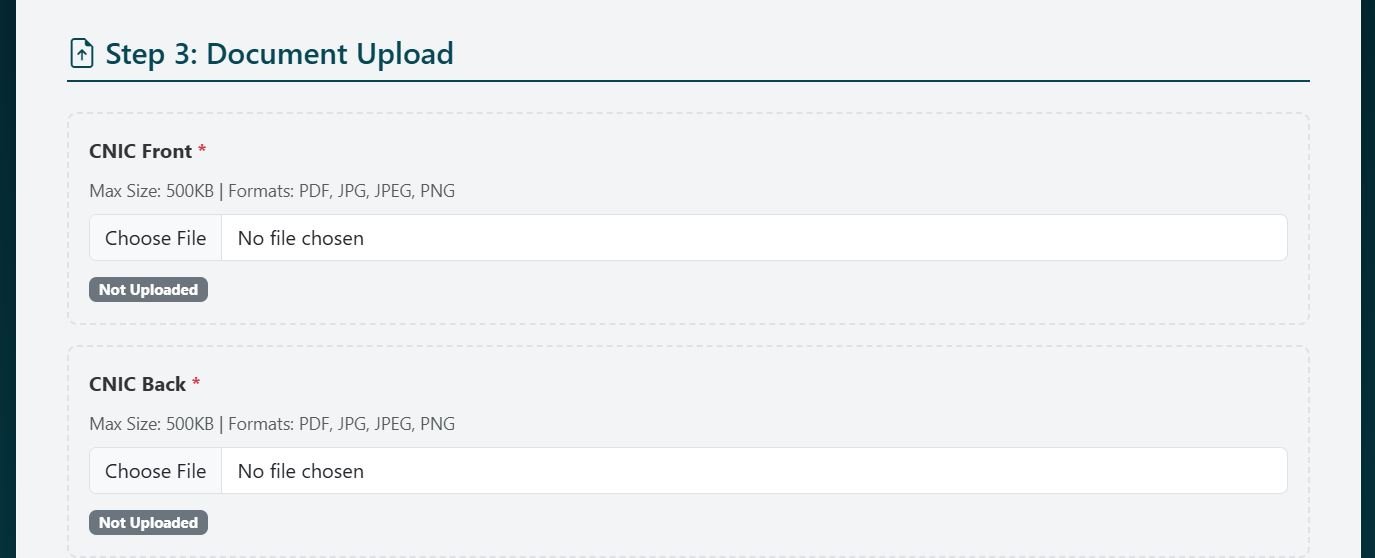Click the document upload icon in heading
The width and height of the screenshot is (1375, 558).
[81, 53]
